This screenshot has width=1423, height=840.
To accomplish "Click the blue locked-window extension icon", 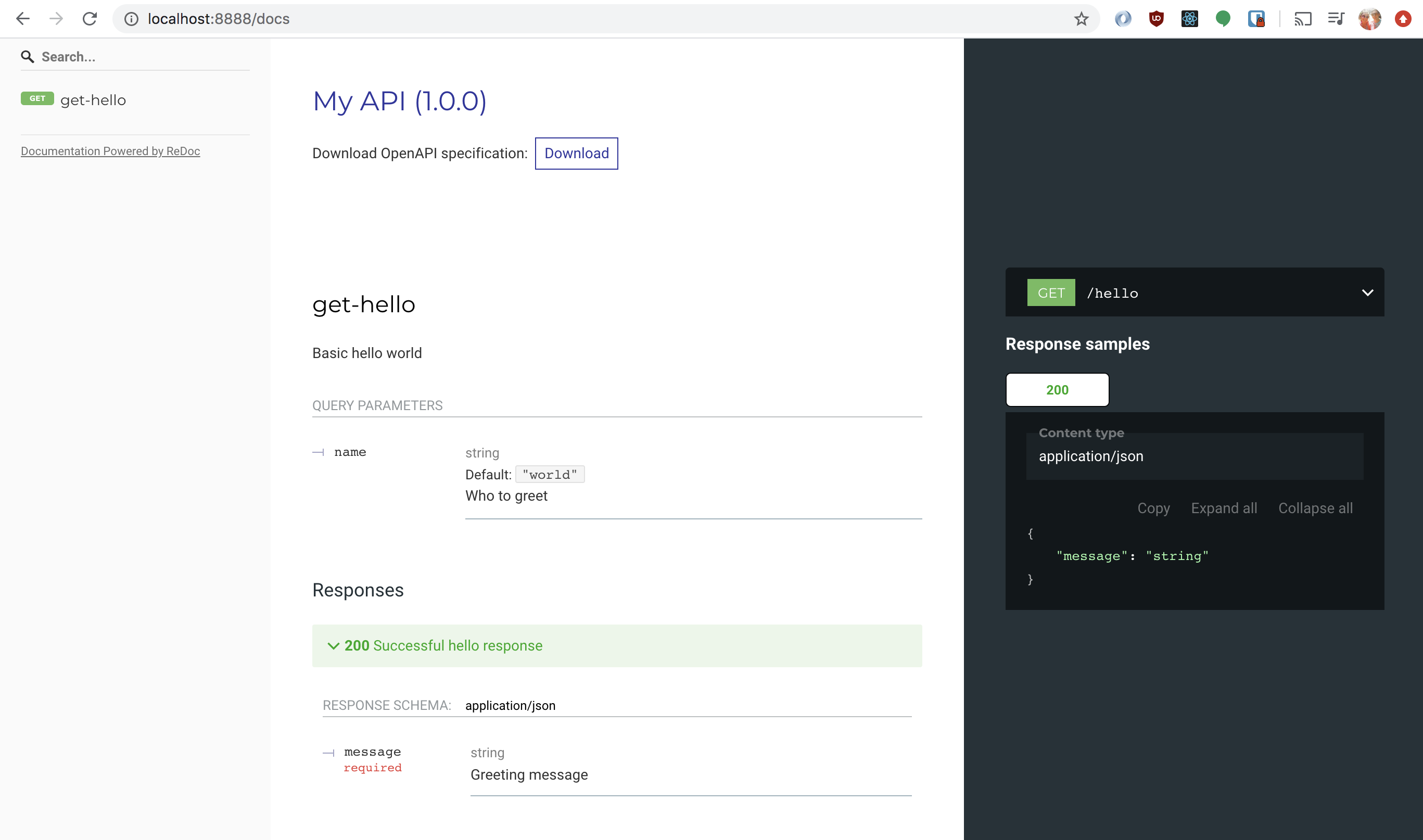I will pyautogui.click(x=1256, y=19).
